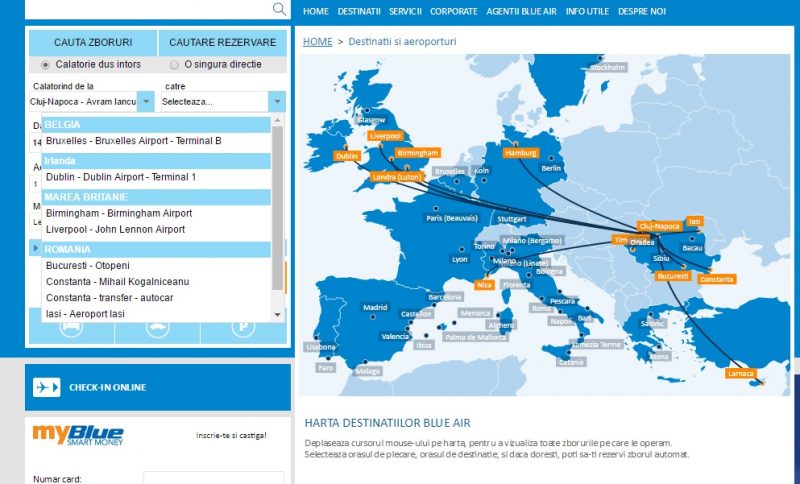The height and width of the screenshot is (484, 800).
Task: Open the DESTINATII menu
Action: 359,11
